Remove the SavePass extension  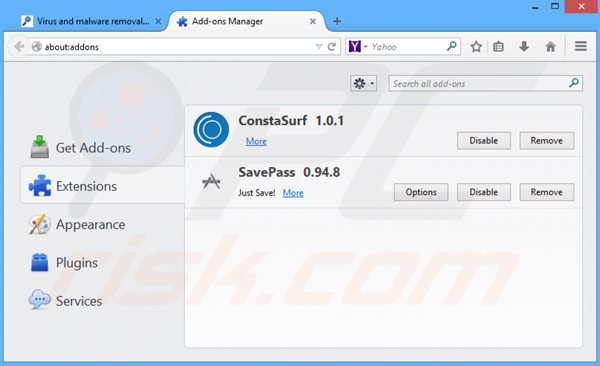(x=546, y=192)
